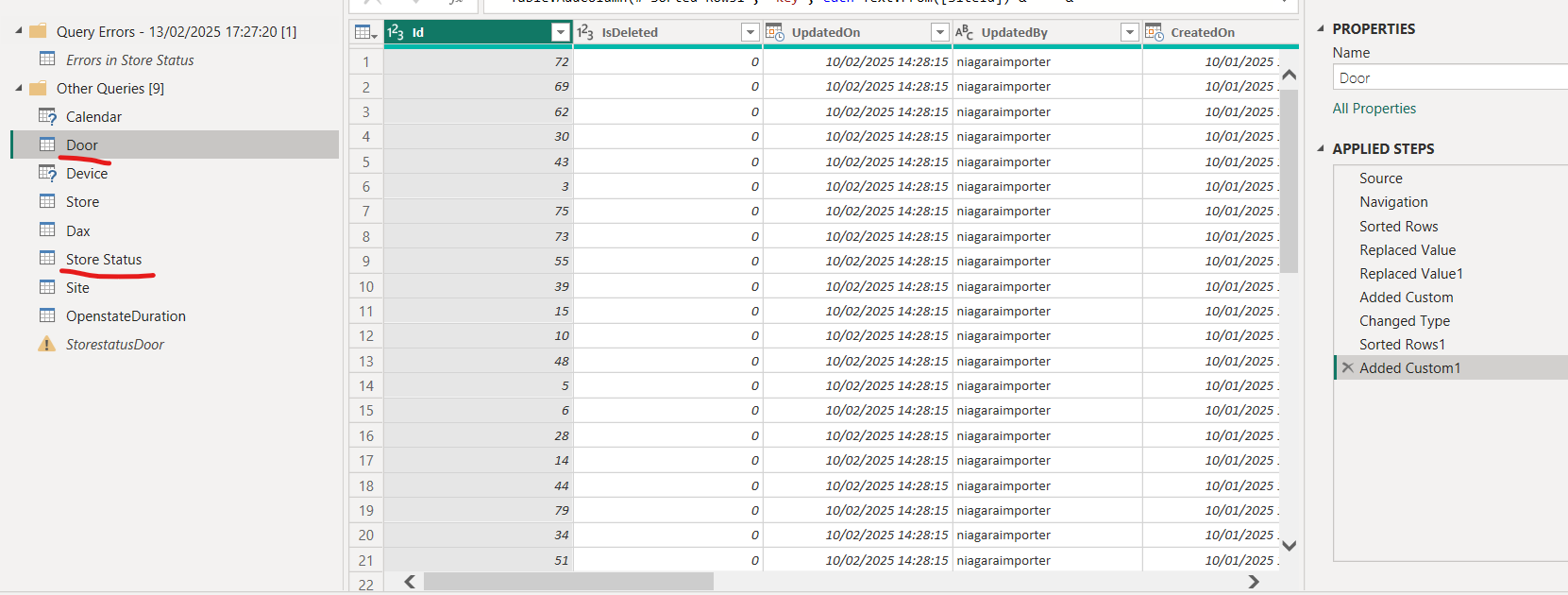Open the UpdatedBy column filter dropdown
Screen dimensions: 1568x595
tap(1130, 32)
